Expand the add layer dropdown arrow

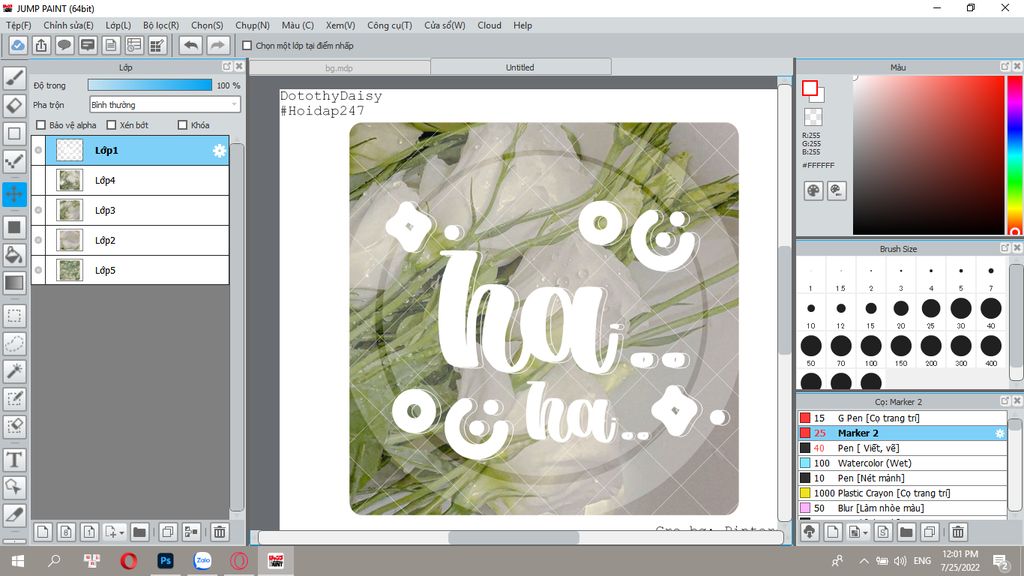tap(121, 532)
